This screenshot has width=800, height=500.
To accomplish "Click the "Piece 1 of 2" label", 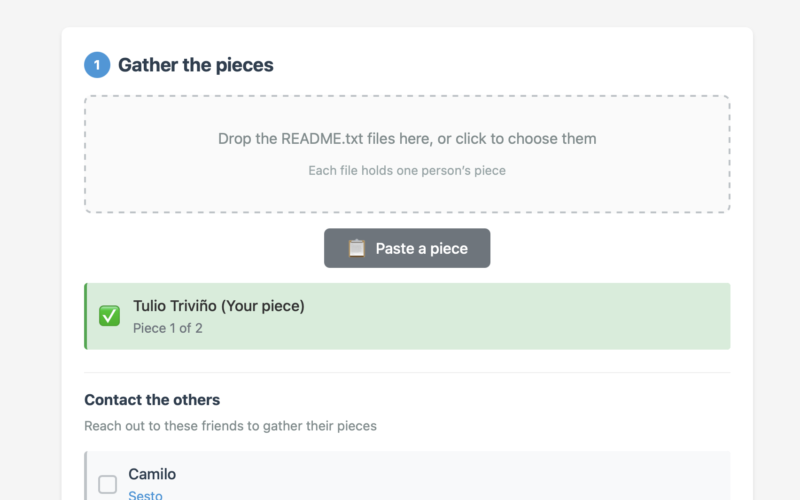I will point(168,328).
